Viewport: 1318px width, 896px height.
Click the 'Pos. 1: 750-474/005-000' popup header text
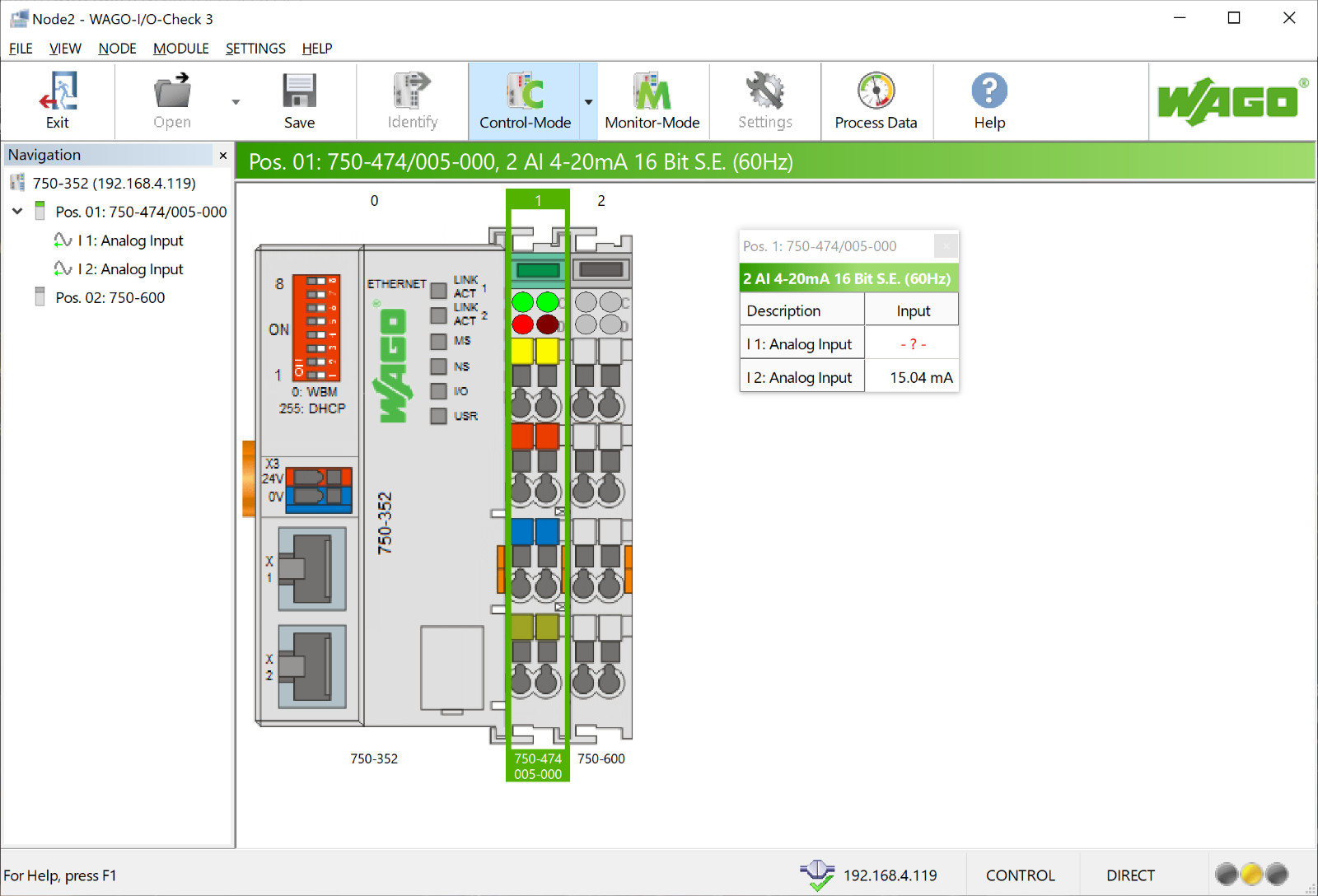tap(820, 245)
